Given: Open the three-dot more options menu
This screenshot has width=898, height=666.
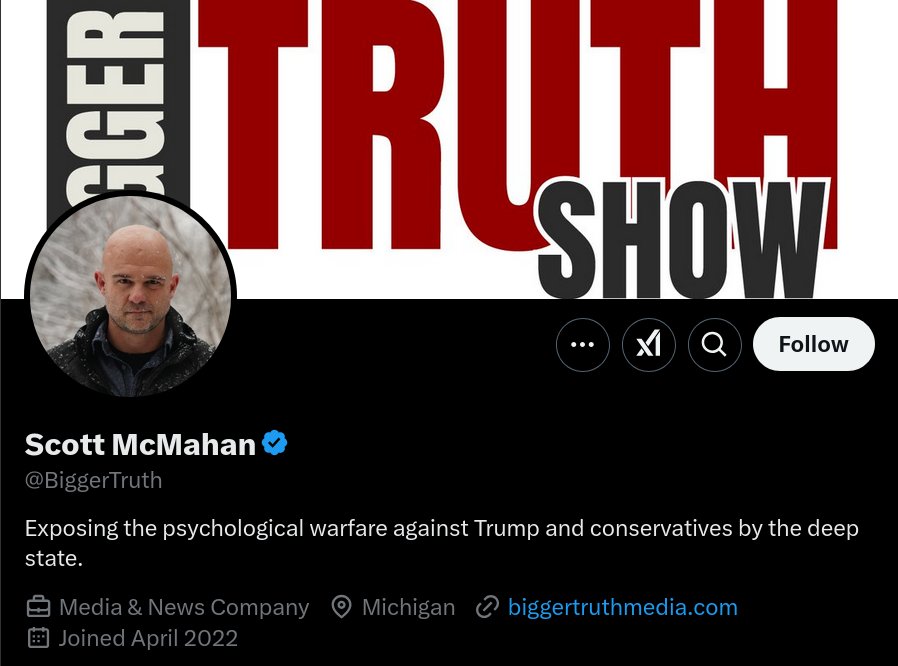Looking at the screenshot, I should click(582, 345).
